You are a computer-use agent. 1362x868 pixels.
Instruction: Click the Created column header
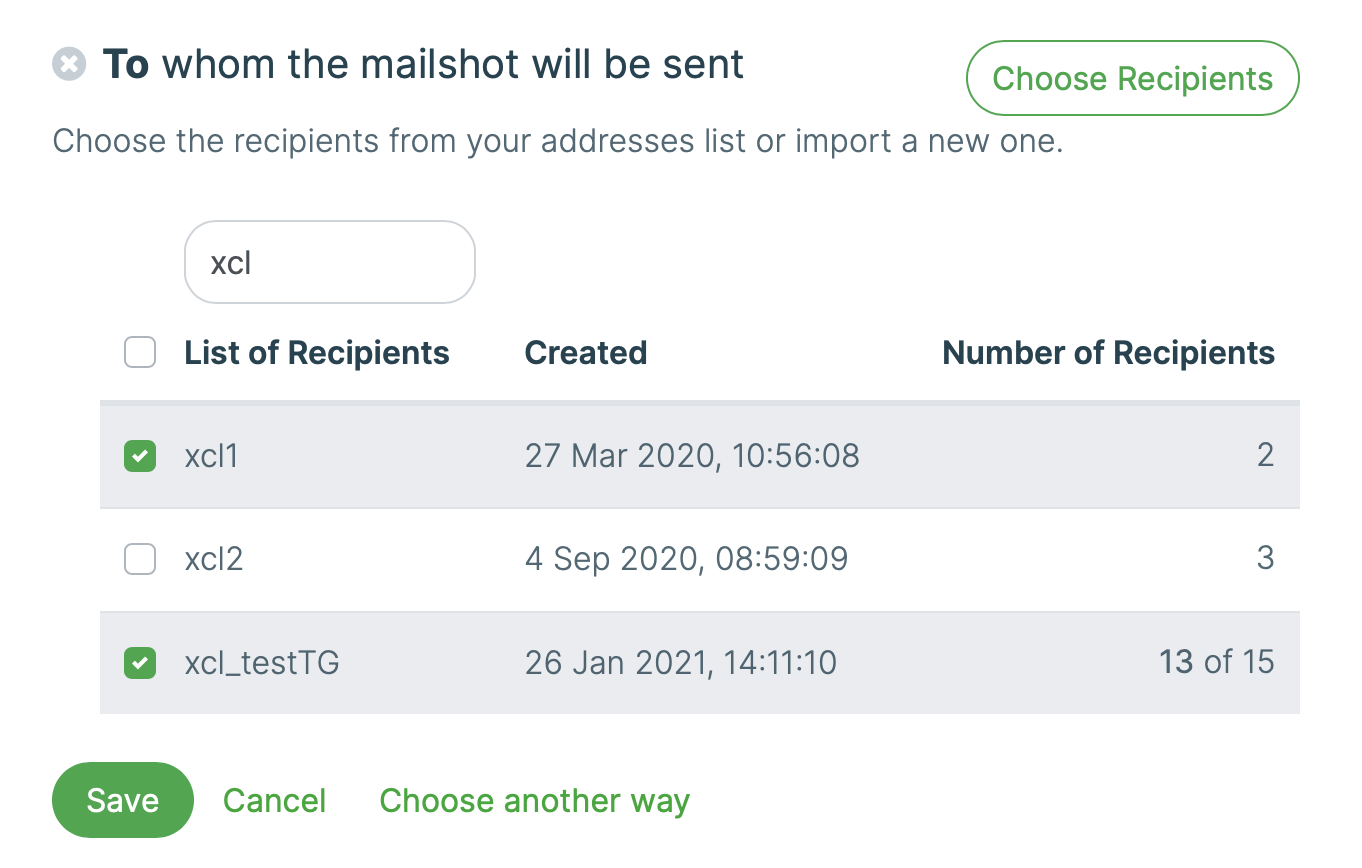point(586,353)
